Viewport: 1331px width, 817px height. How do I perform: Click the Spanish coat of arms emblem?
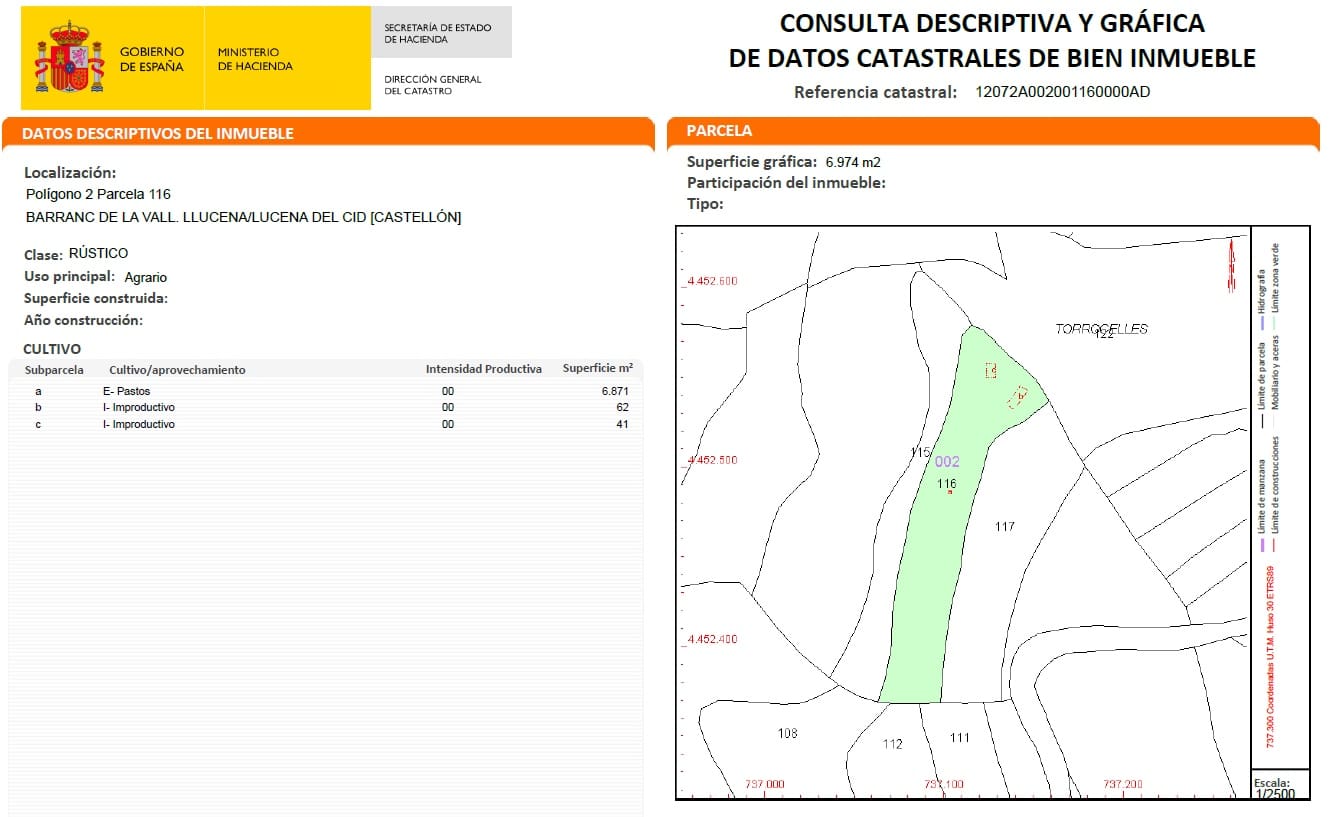(70, 58)
